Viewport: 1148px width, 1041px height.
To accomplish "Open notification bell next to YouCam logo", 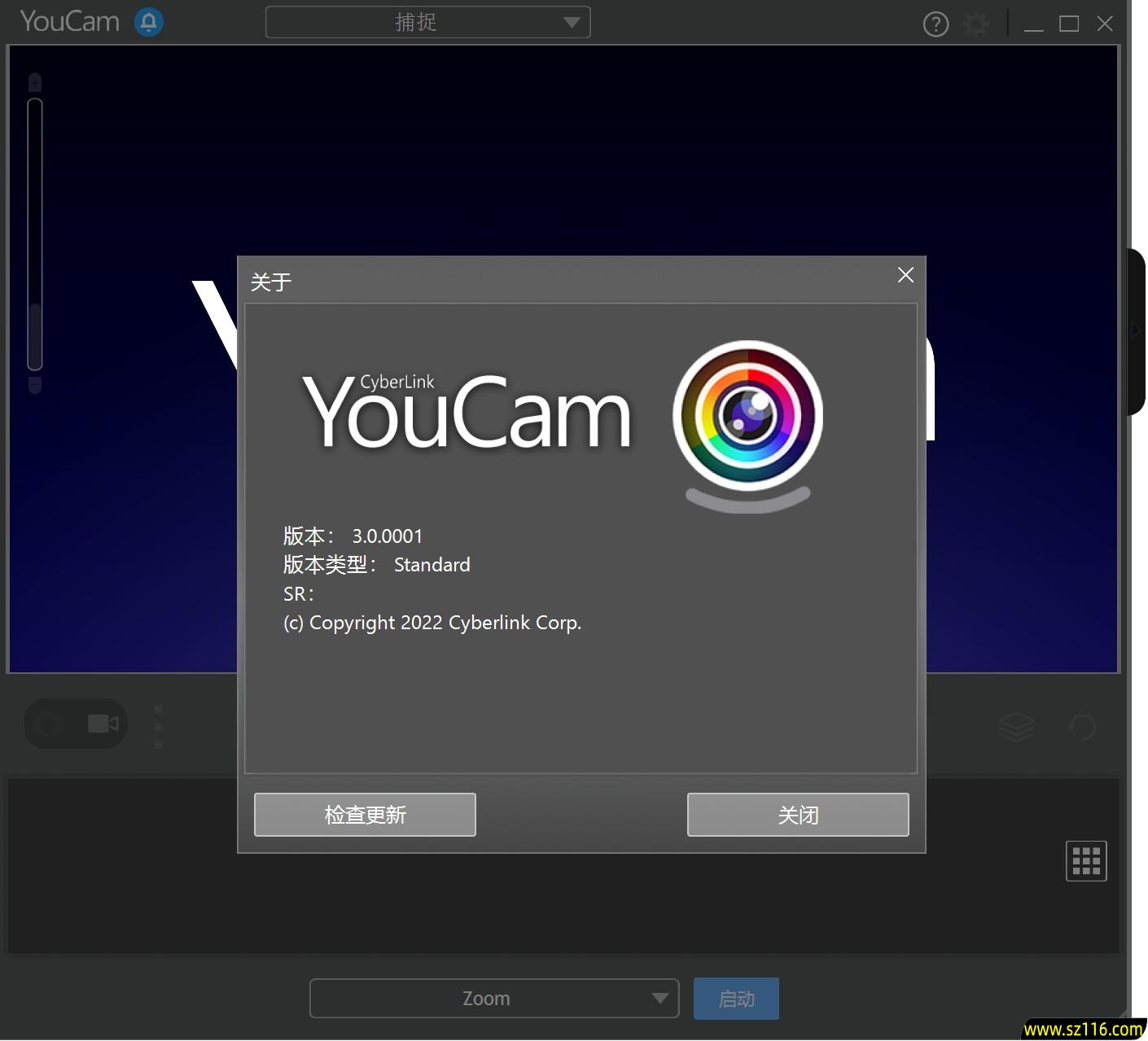I will point(147,22).
